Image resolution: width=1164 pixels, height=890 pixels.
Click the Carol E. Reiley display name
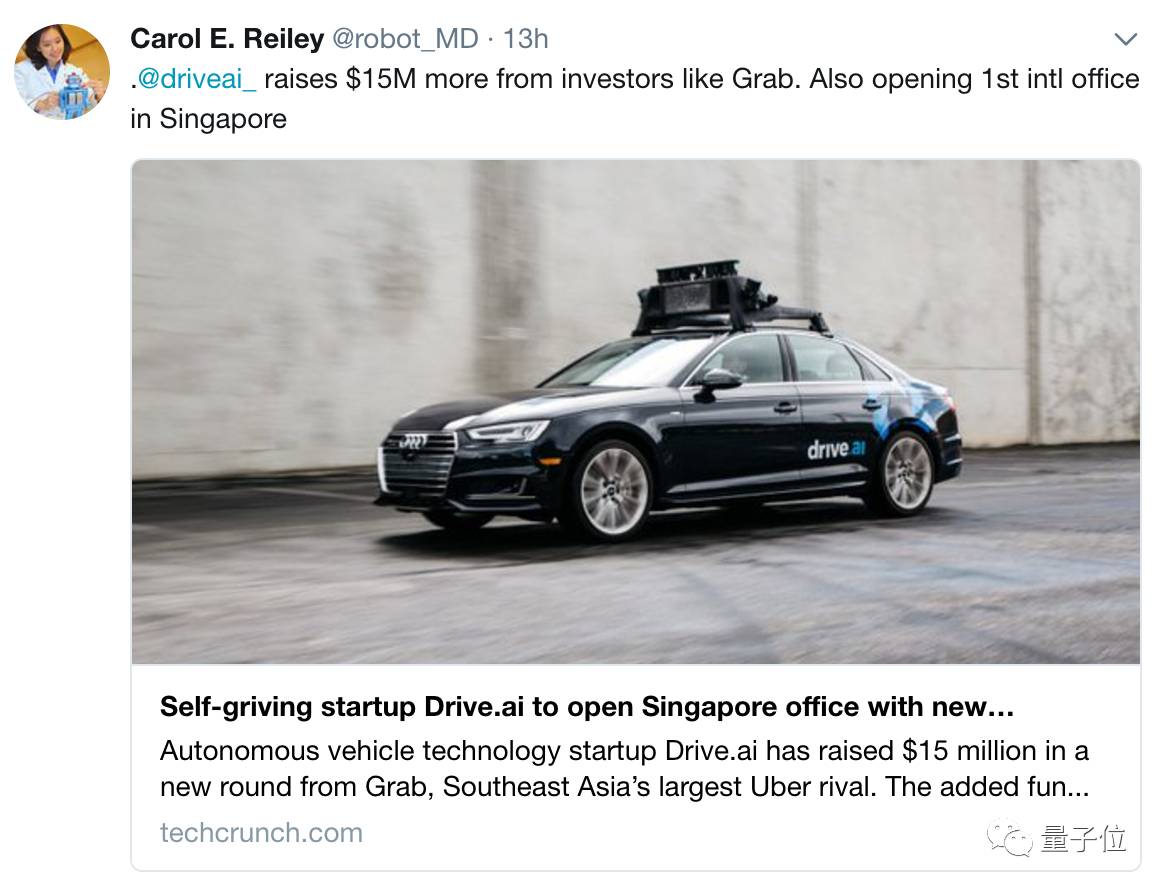[227, 39]
